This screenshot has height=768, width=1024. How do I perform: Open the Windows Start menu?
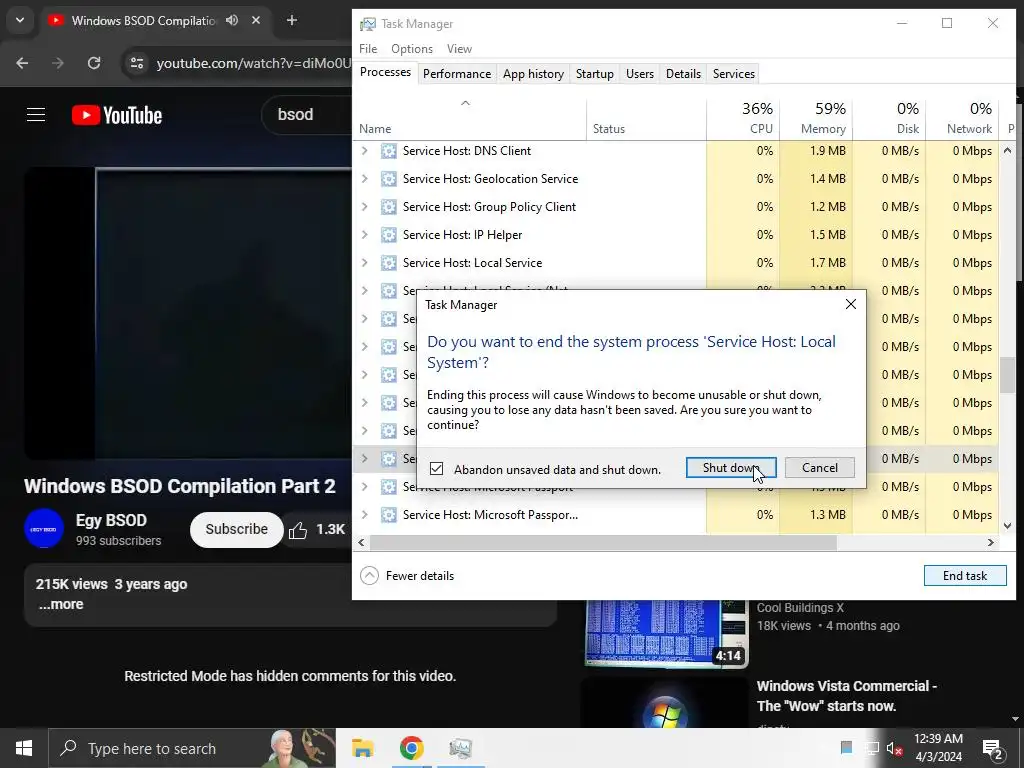coord(24,748)
